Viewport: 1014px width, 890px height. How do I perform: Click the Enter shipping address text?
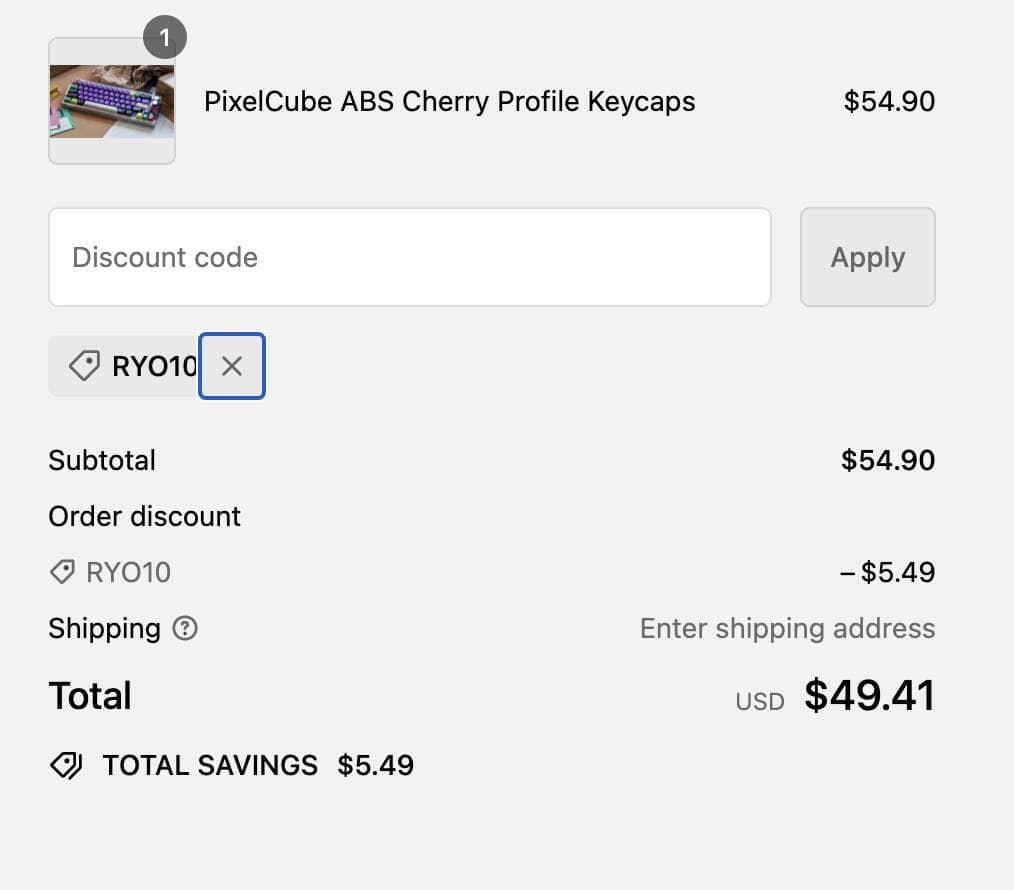click(x=787, y=628)
